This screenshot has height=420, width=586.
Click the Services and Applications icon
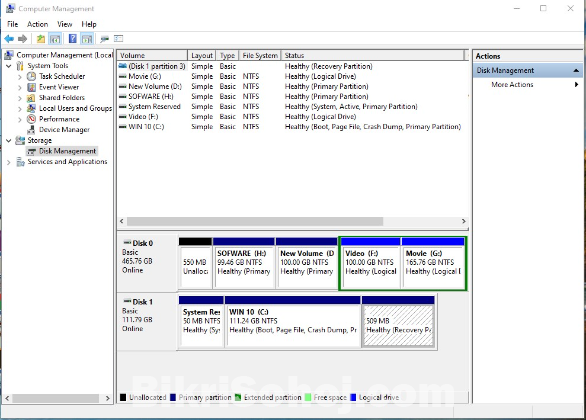point(20,162)
